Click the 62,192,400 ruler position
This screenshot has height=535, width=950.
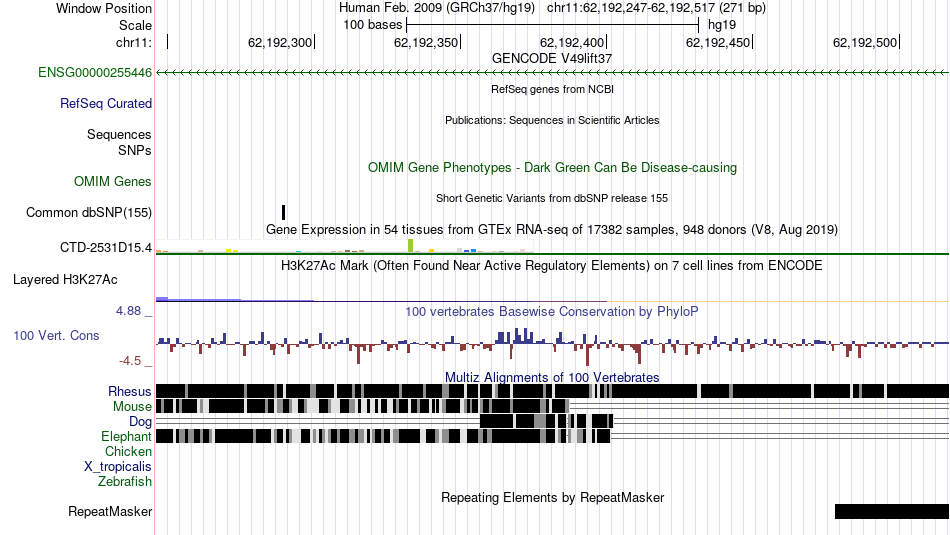(x=572, y=42)
